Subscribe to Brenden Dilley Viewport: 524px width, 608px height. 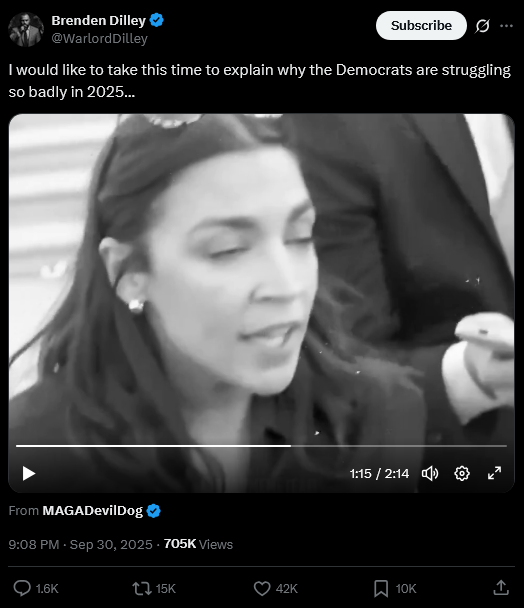tap(421, 26)
